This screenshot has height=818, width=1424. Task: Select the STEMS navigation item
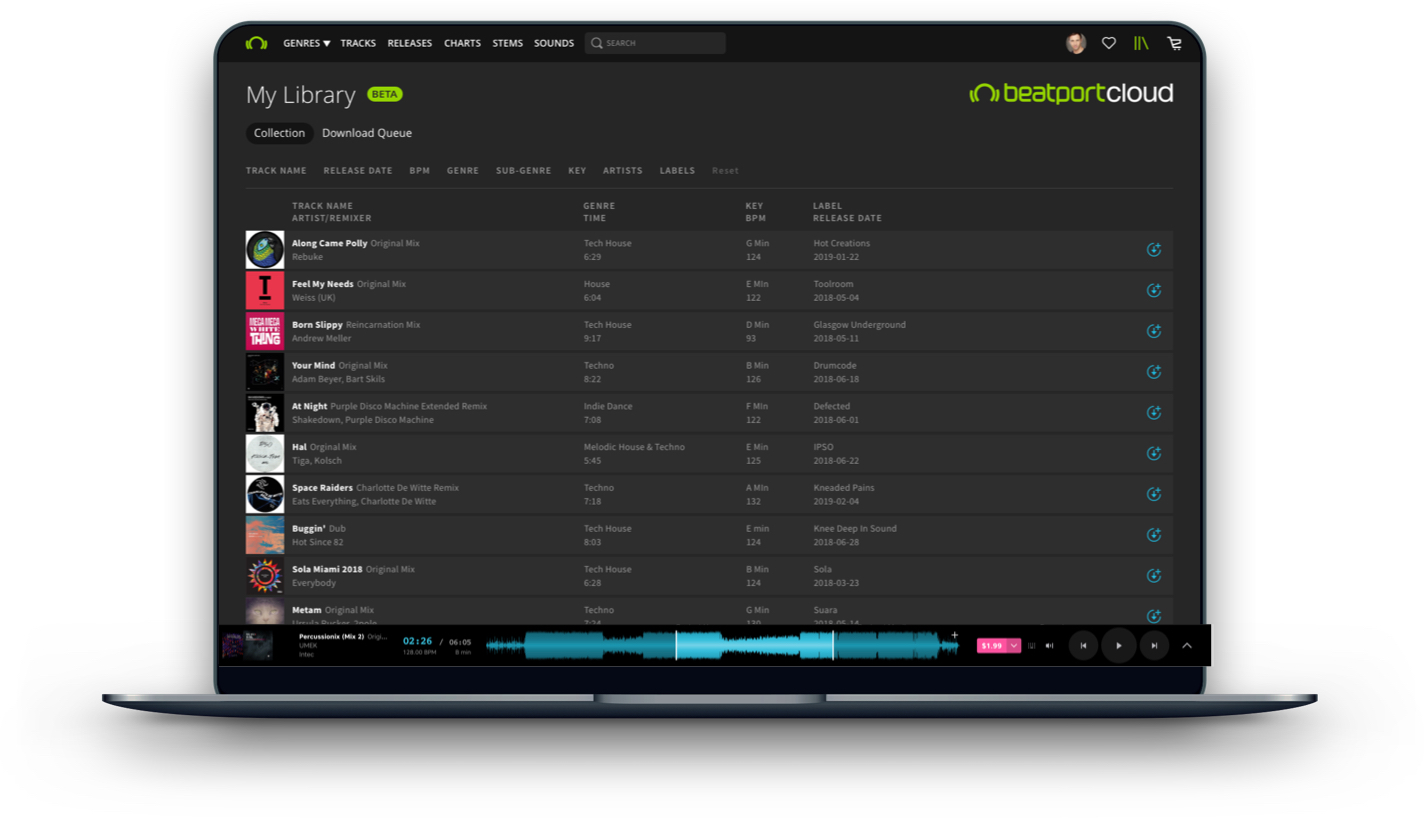507,43
